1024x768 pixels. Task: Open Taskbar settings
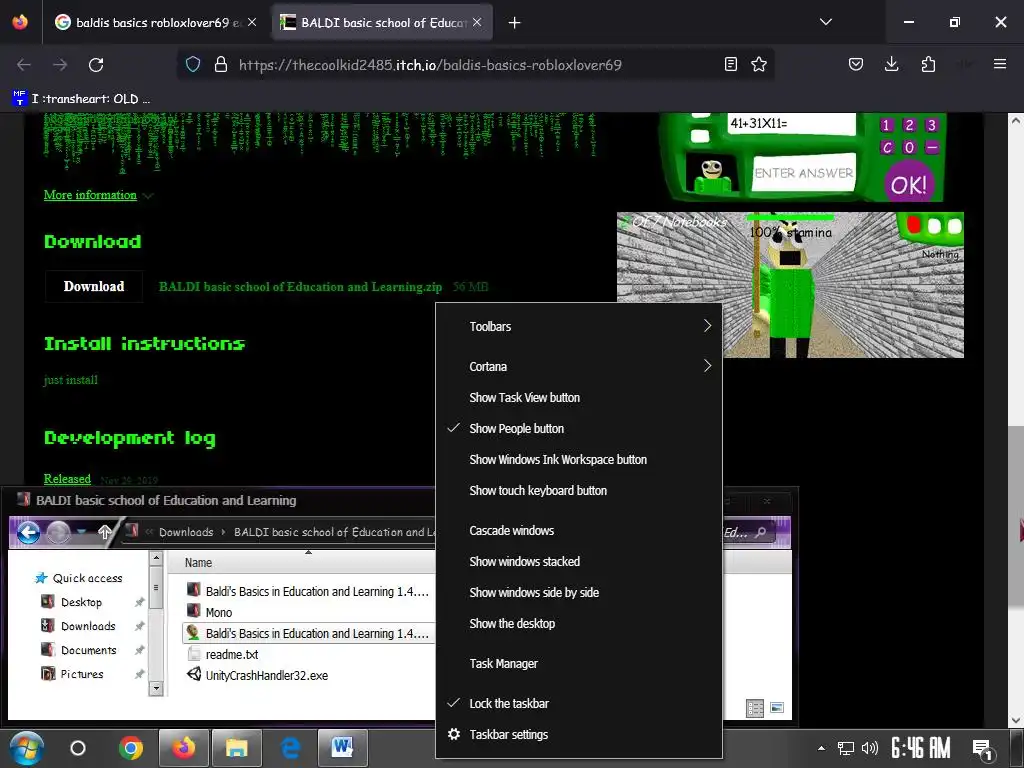tap(579, 735)
